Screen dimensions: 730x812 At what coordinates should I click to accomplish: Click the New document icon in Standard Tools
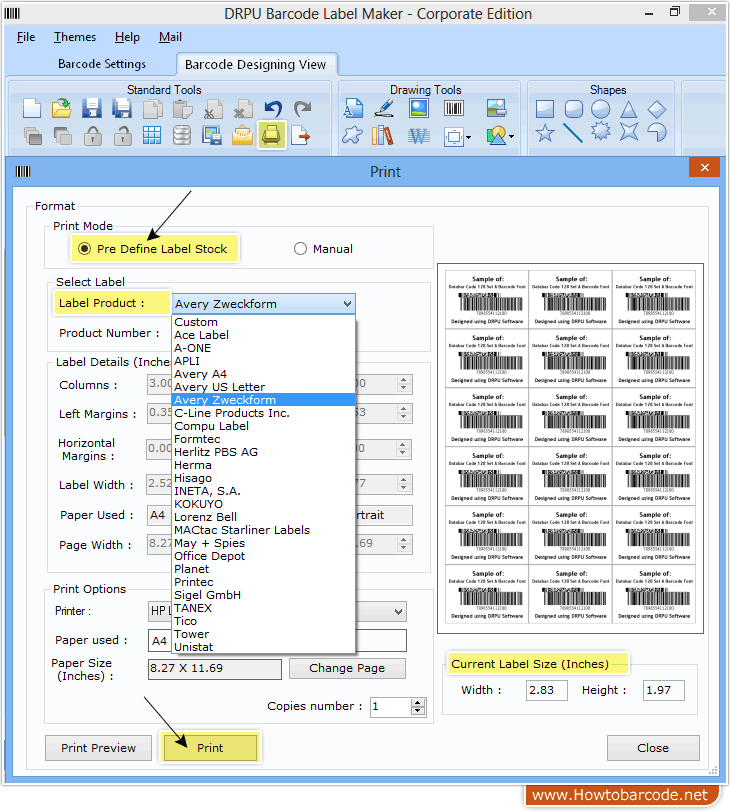click(x=32, y=109)
